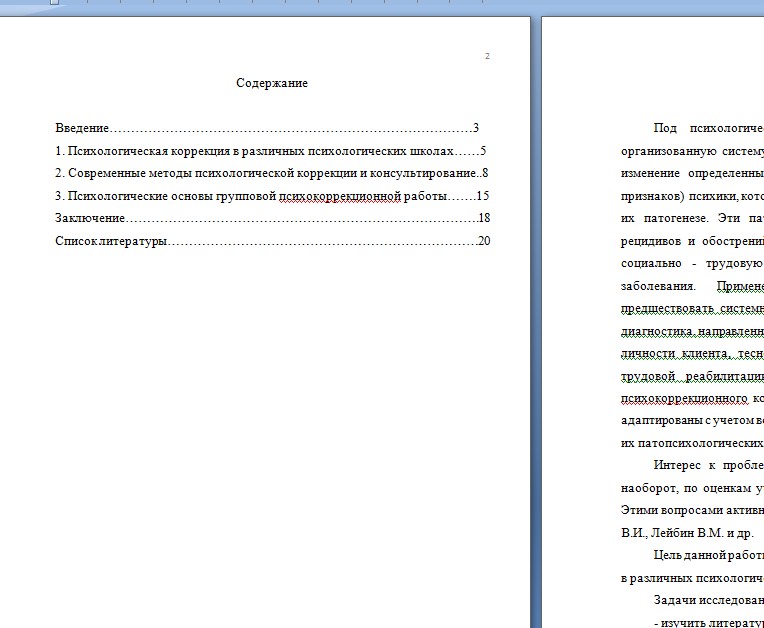Screen dimensions: 764x628
Task: Click the line "предшествовать системн"
Action: point(692,308)
